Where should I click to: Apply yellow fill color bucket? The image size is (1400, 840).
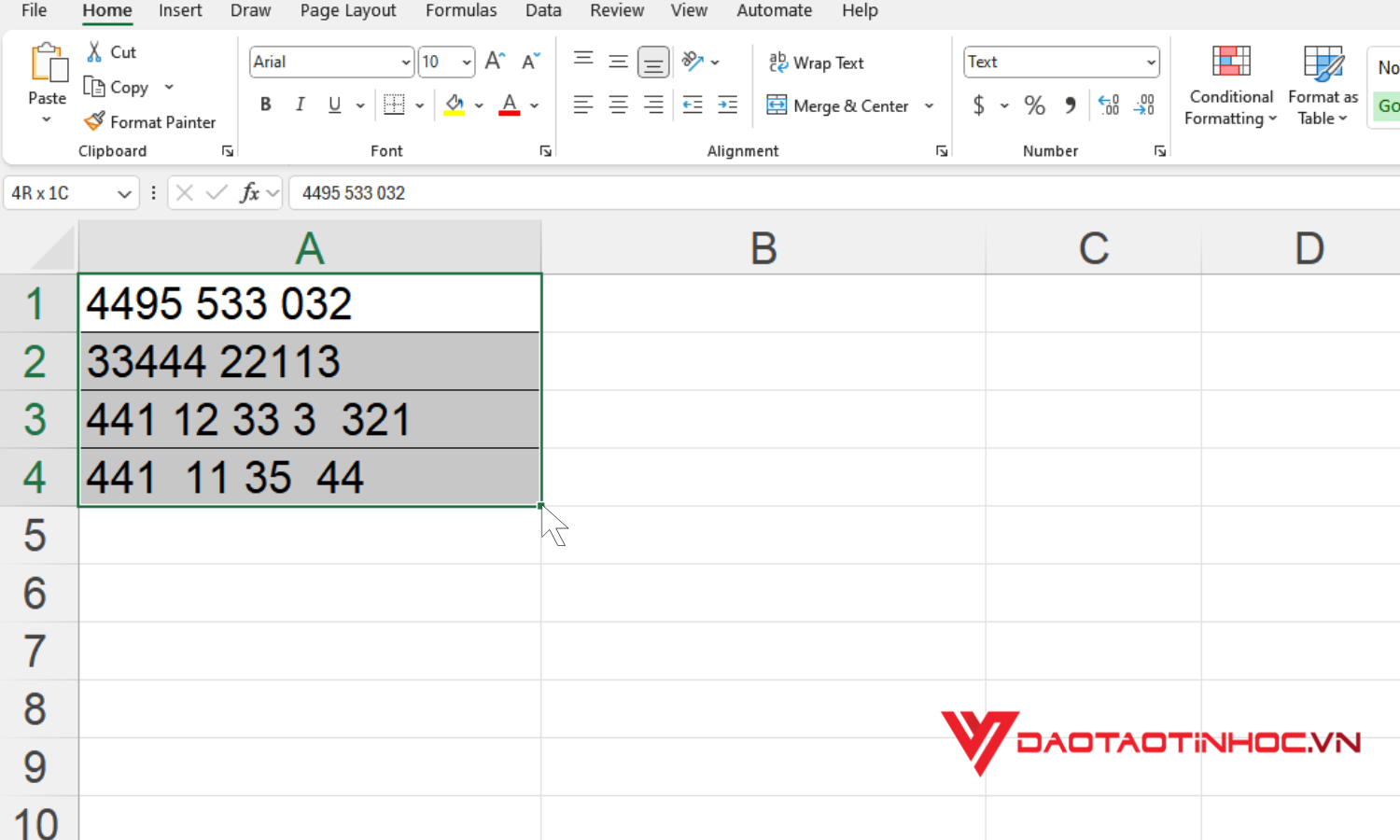(455, 105)
